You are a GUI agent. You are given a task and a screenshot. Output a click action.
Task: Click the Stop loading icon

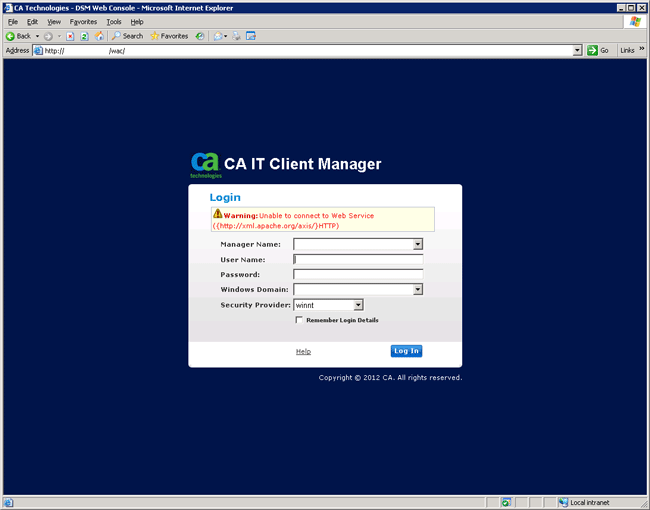[x=70, y=36]
